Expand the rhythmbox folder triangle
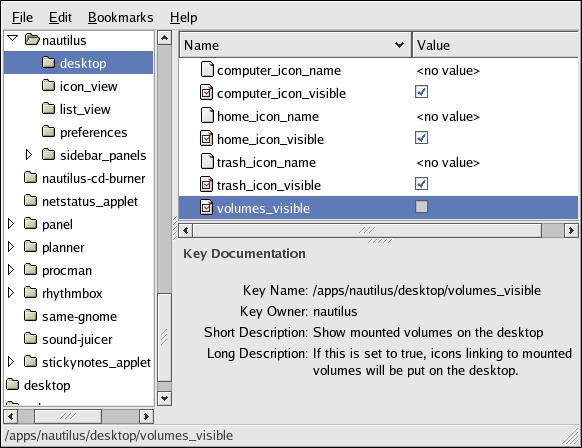Viewport: 582px width, 448px height. click(11, 293)
